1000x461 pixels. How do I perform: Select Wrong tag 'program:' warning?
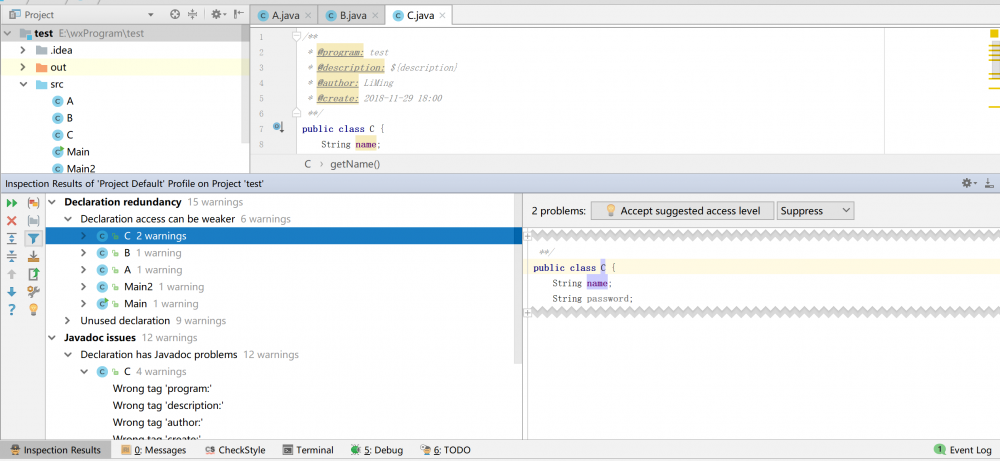coord(162,388)
